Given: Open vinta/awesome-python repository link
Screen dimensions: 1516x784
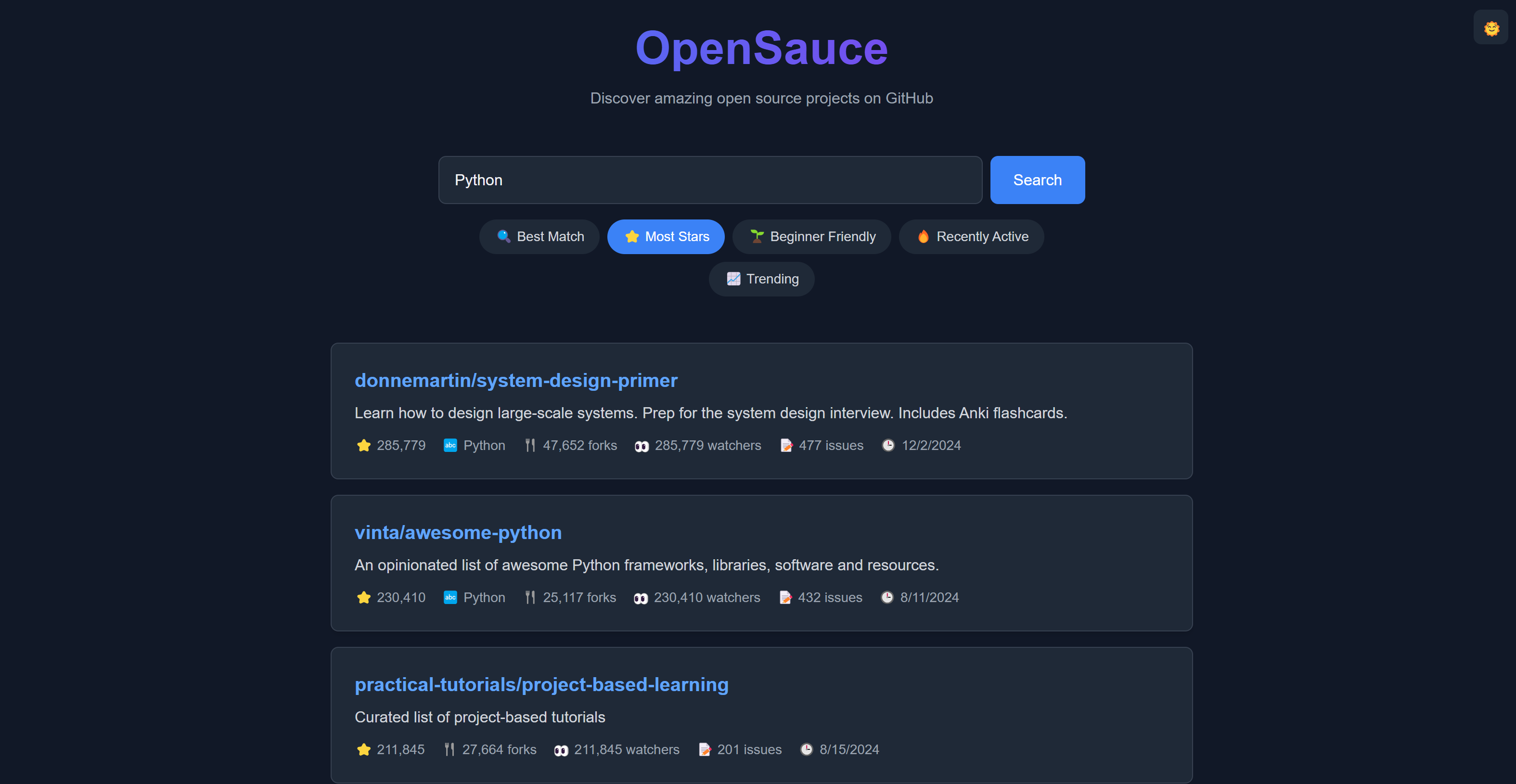Looking at the screenshot, I should (x=458, y=532).
